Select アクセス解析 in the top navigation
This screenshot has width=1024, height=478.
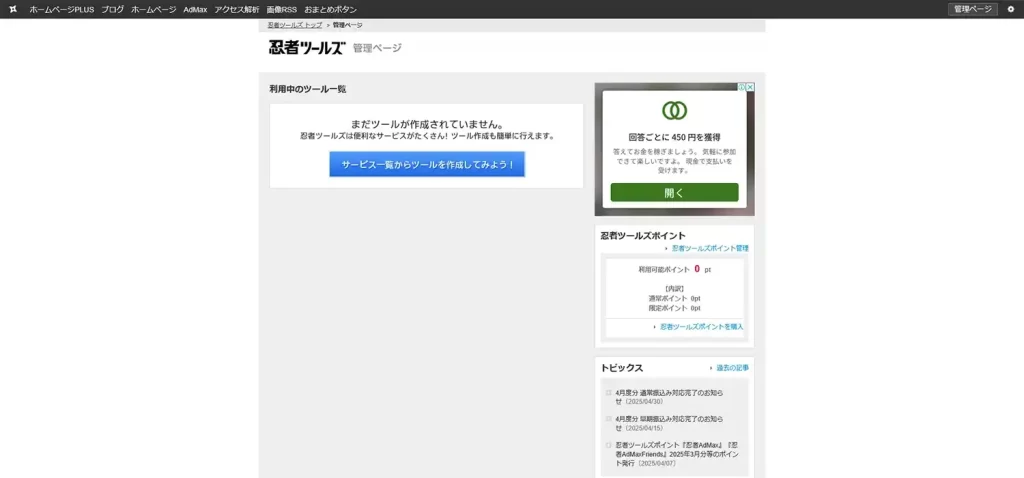236,9
